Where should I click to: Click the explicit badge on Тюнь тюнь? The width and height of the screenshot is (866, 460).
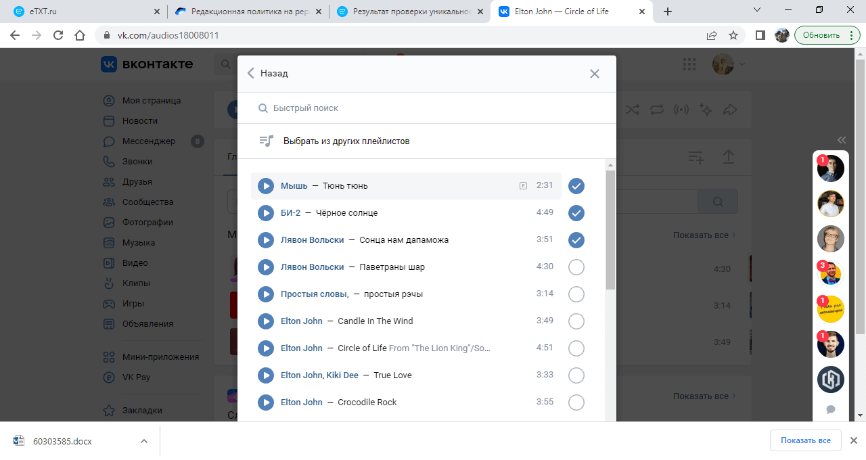[x=522, y=186]
